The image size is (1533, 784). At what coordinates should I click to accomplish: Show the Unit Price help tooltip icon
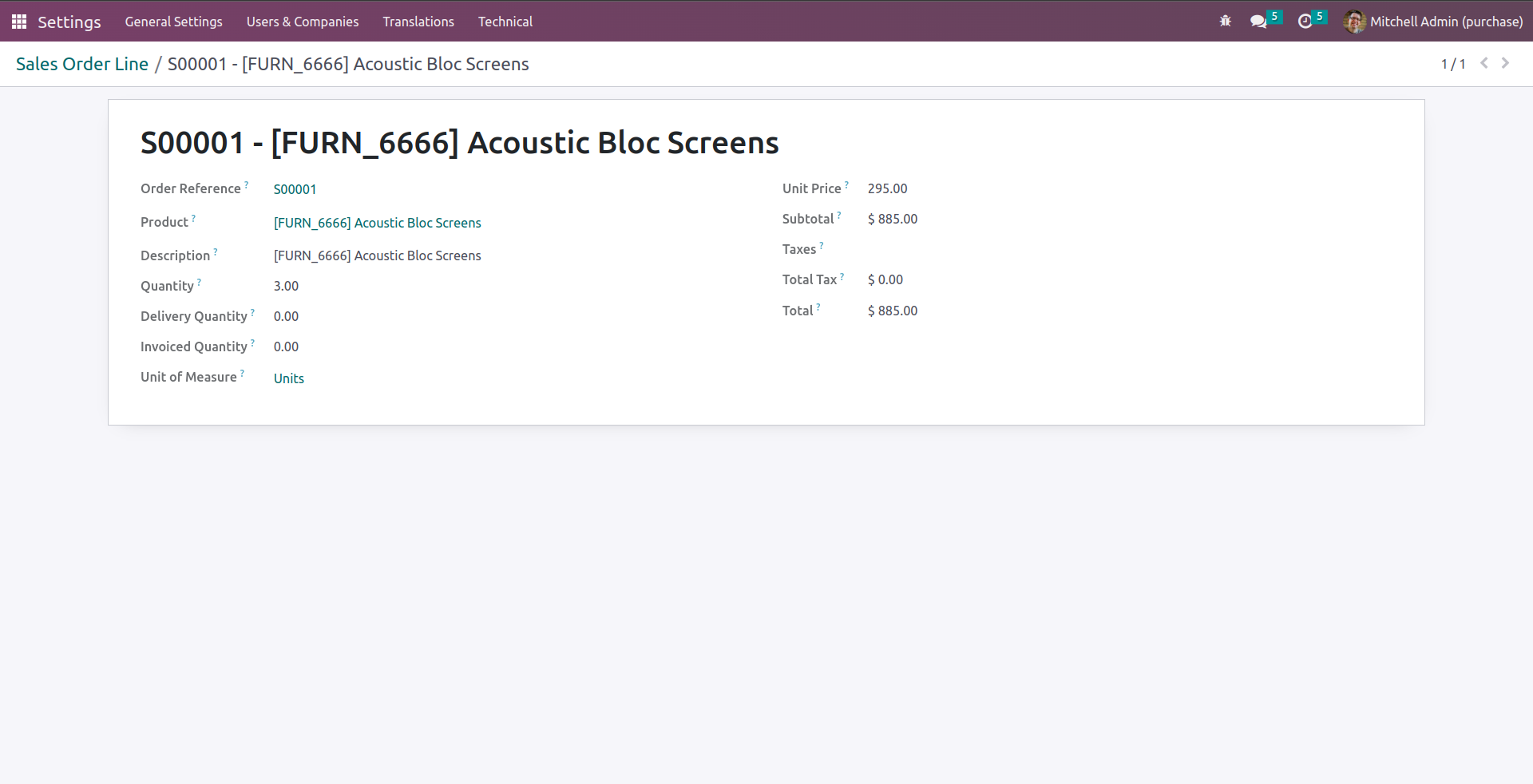[846, 185]
